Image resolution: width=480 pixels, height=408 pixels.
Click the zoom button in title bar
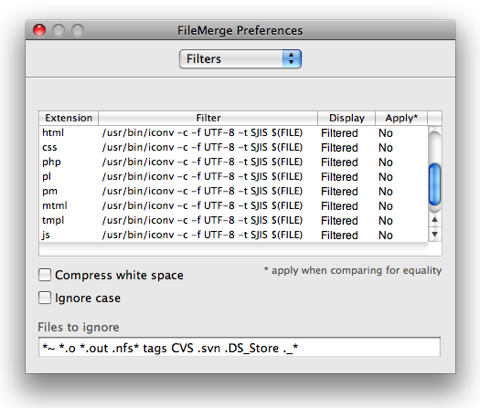77,30
